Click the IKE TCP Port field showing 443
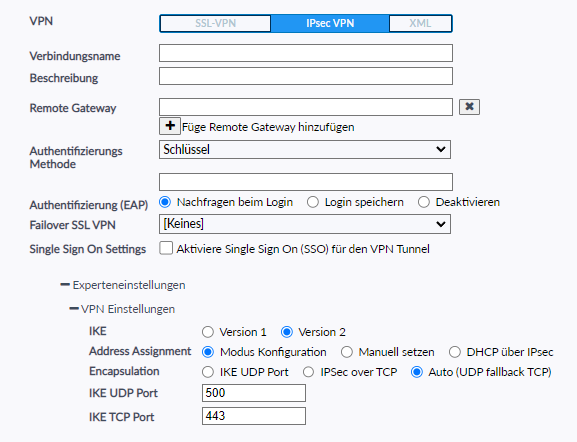The height and width of the screenshot is (442, 577). tap(254, 416)
